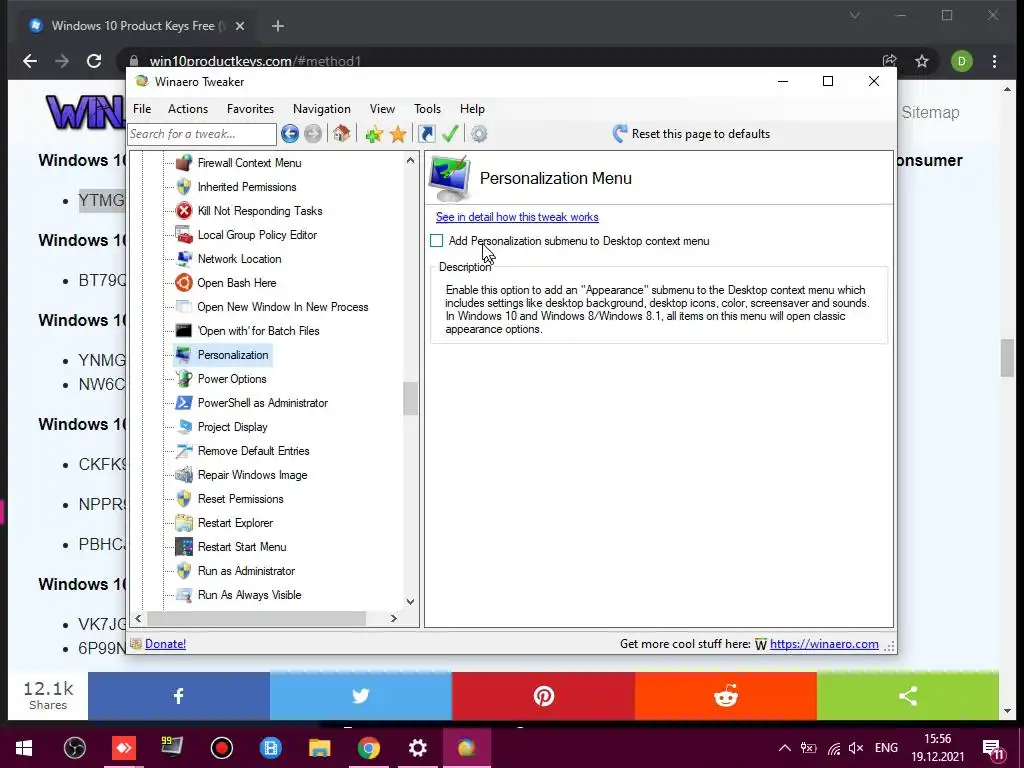Open See in detail how this tweak works link
The width and height of the screenshot is (1024, 768).
pos(517,217)
